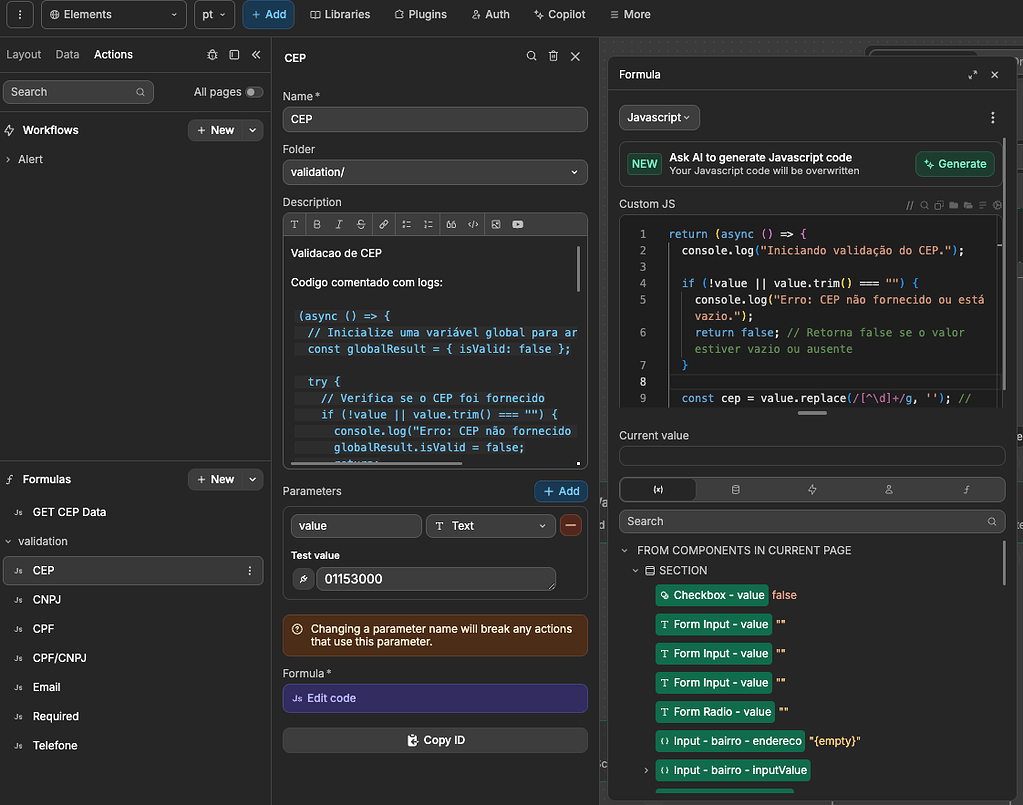The image size is (1023, 805).
Task: Open the Javascript language dropdown
Action: click(659, 118)
